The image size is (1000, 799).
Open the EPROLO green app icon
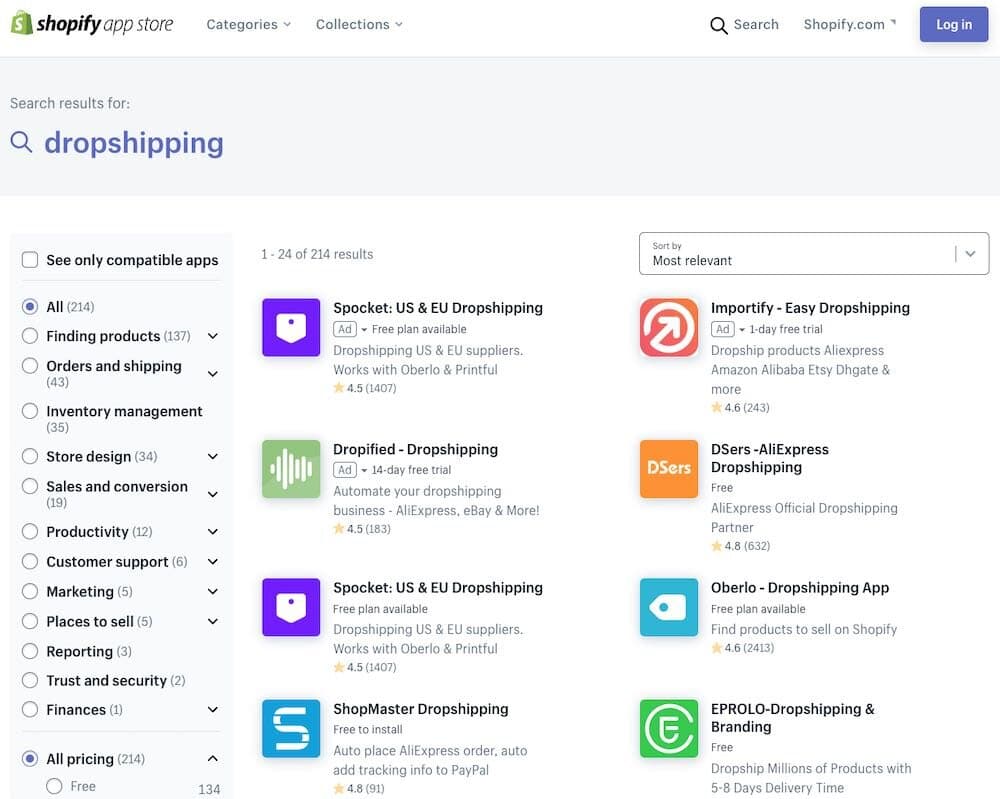point(668,728)
